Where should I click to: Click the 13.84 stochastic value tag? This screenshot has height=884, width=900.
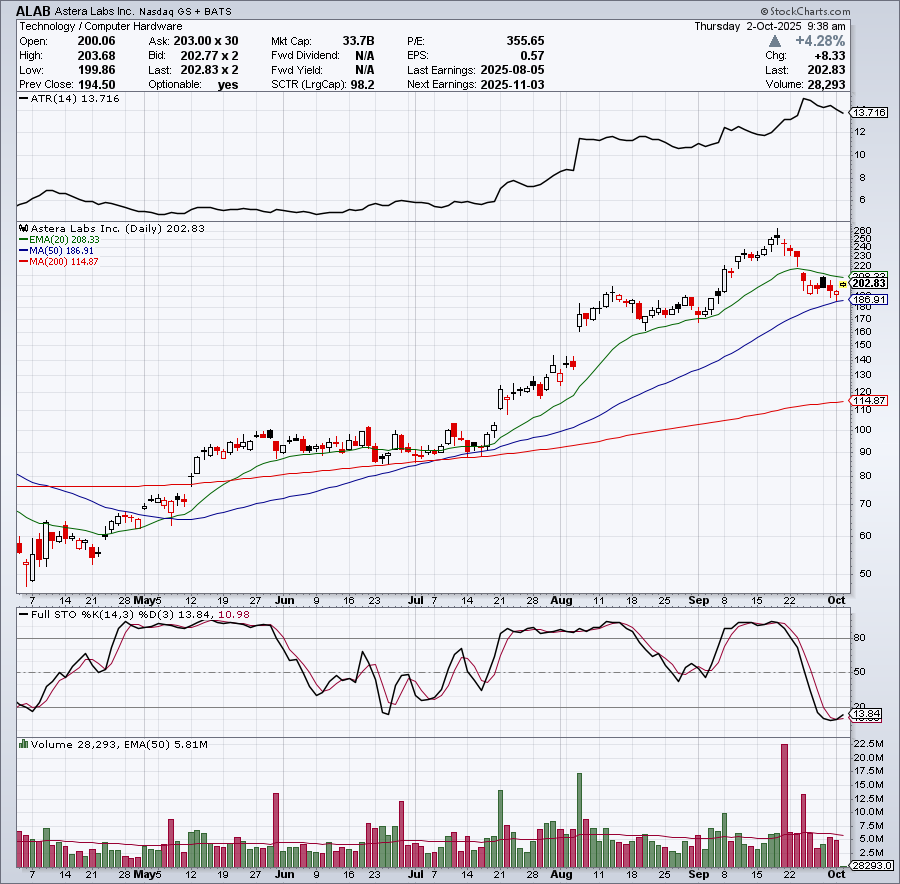[866, 715]
